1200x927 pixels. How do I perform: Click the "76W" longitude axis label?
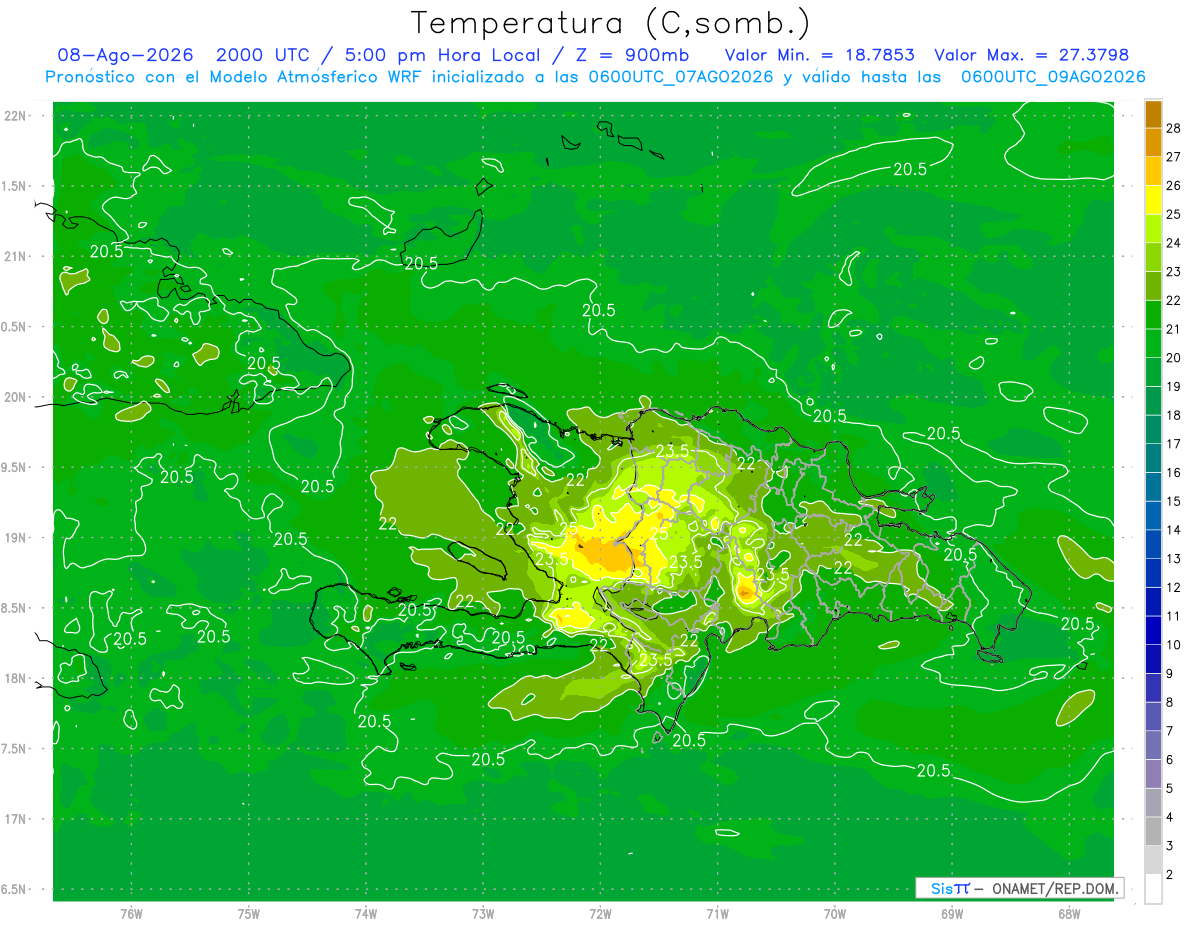[x=131, y=914]
